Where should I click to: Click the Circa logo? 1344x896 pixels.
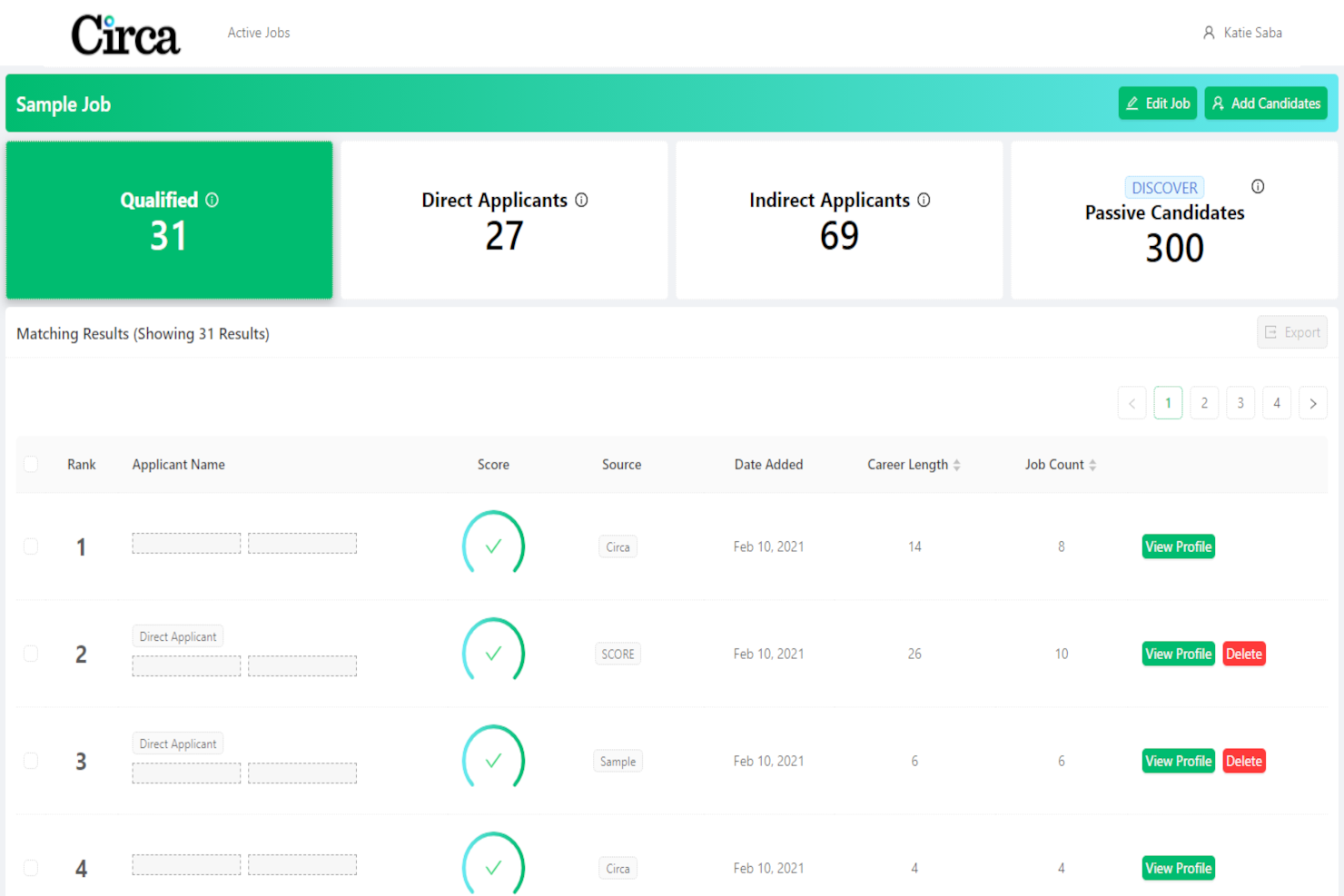click(x=125, y=35)
